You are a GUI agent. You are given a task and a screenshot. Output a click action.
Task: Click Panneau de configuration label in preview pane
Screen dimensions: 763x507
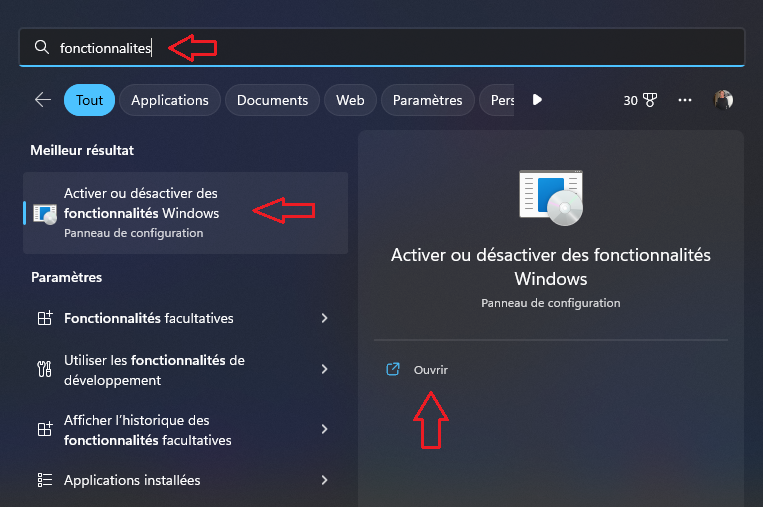pos(551,303)
